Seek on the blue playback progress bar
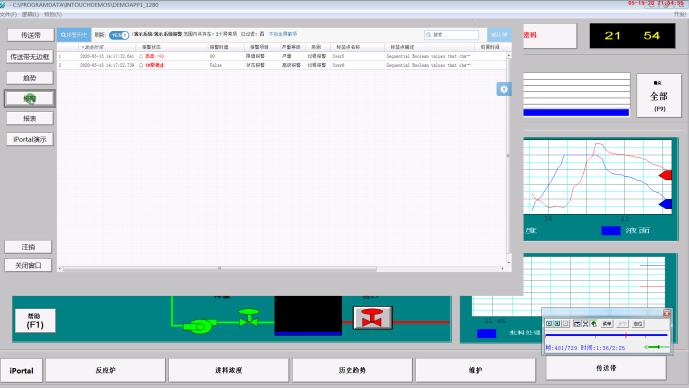Image resolution: width=689 pixels, height=388 pixels. click(x=606, y=335)
